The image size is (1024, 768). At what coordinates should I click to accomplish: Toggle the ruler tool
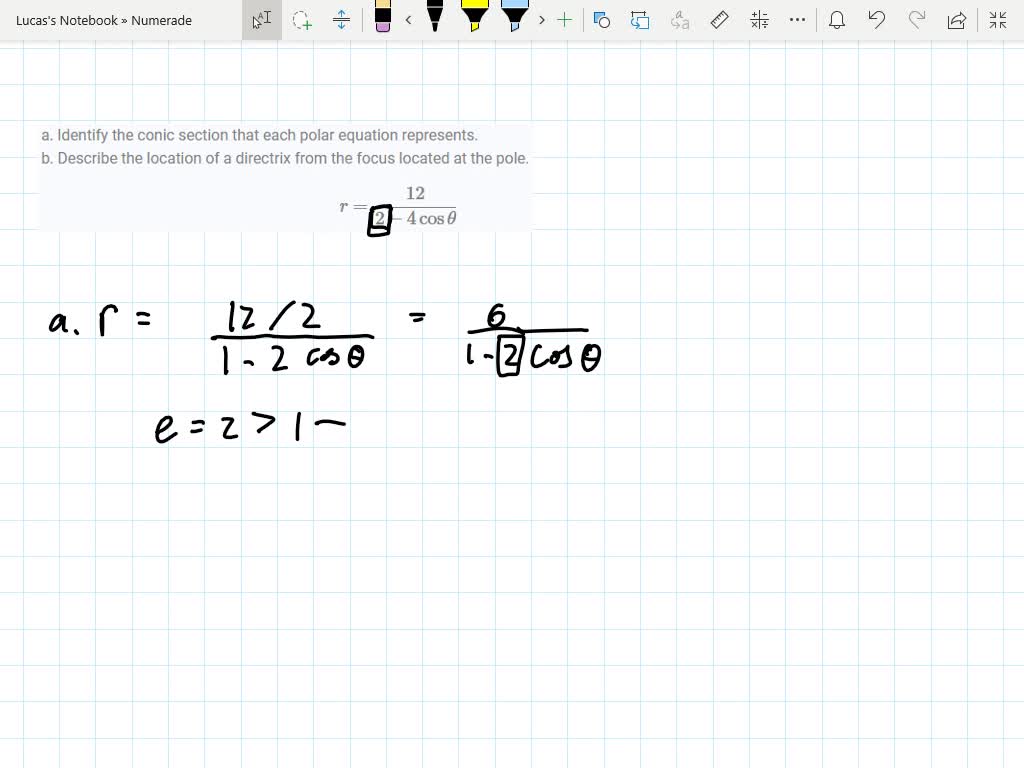click(719, 20)
